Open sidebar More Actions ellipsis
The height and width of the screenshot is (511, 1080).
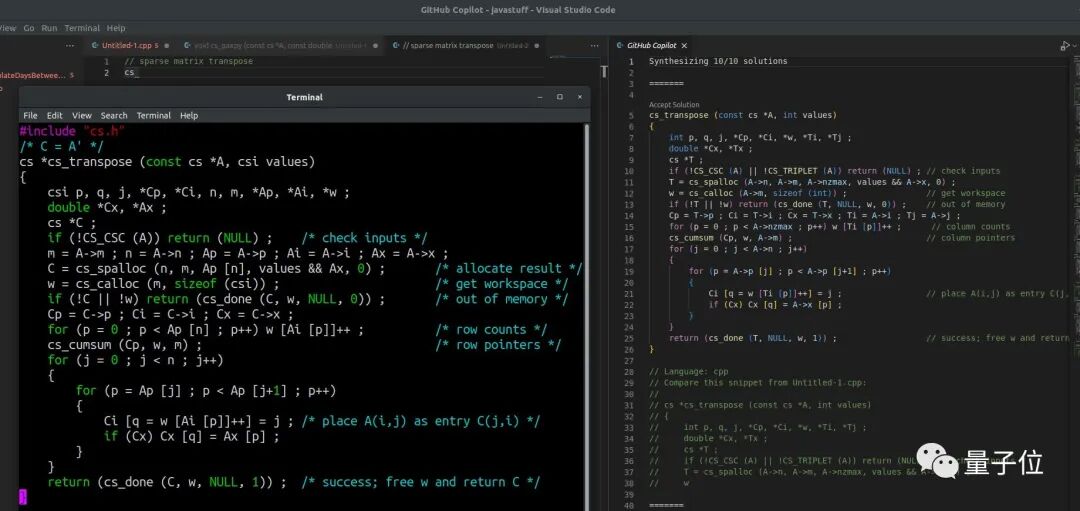point(70,45)
